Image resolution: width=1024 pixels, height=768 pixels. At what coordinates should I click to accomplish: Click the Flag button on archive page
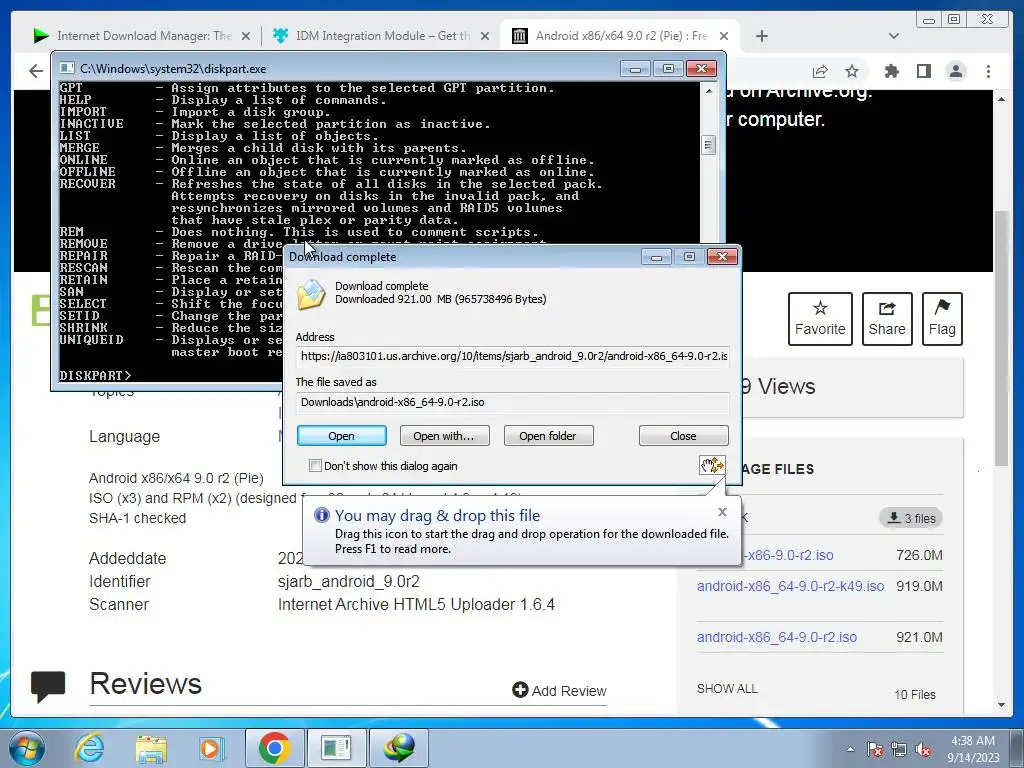point(942,319)
